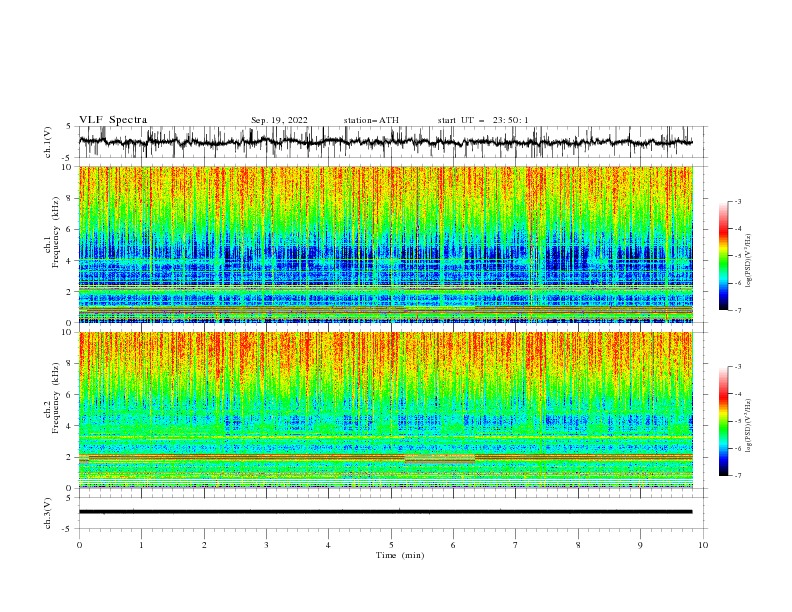This screenshot has width=792, height=612.
Task: Click the time-axis tick label '5'
Action: coord(391,545)
